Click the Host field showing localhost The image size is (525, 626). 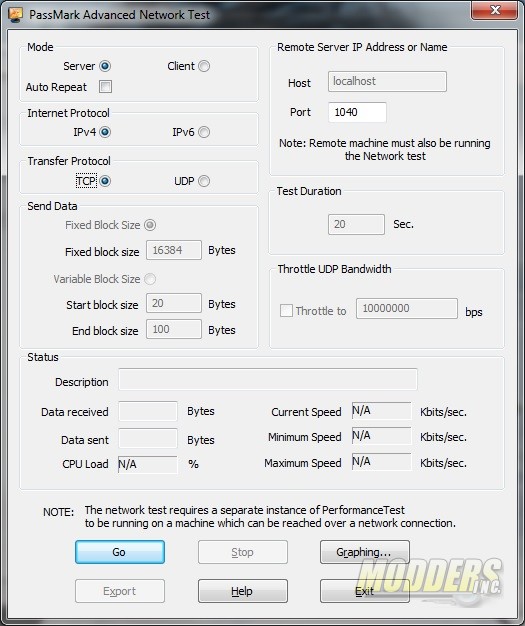pyautogui.click(x=387, y=81)
